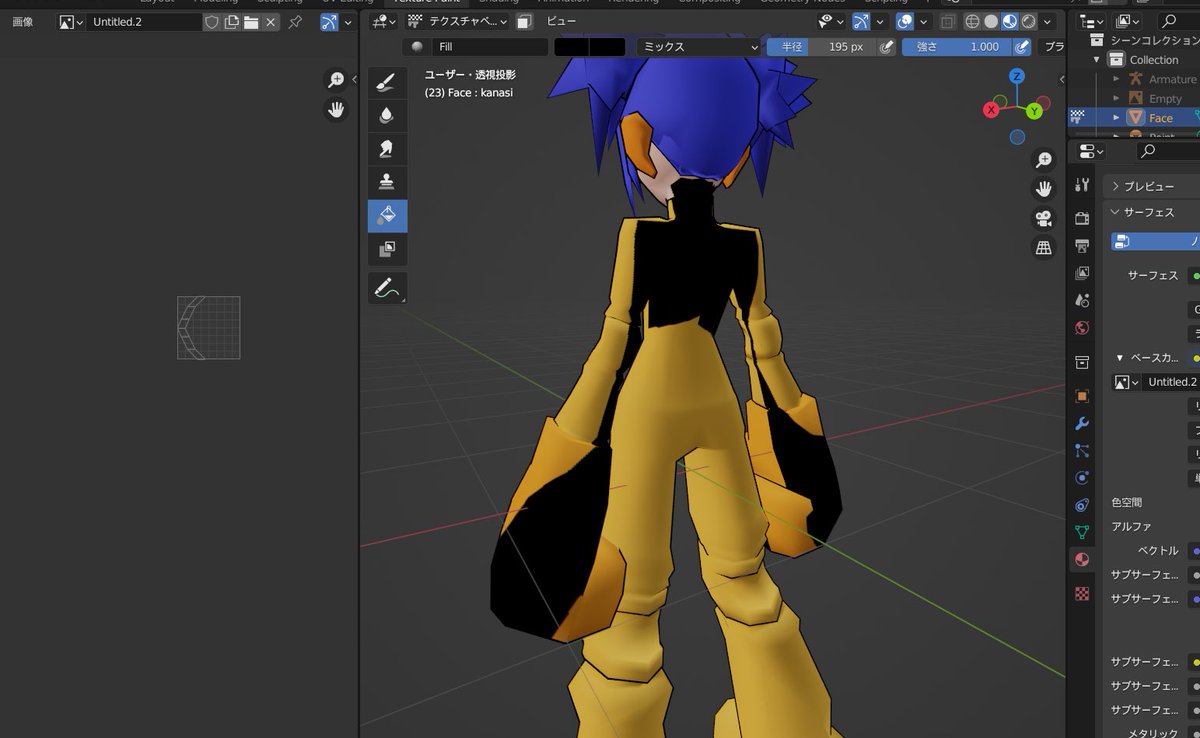Select the Mask tool
The height and width of the screenshot is (738, 1200).
click(x=387, y=249)
